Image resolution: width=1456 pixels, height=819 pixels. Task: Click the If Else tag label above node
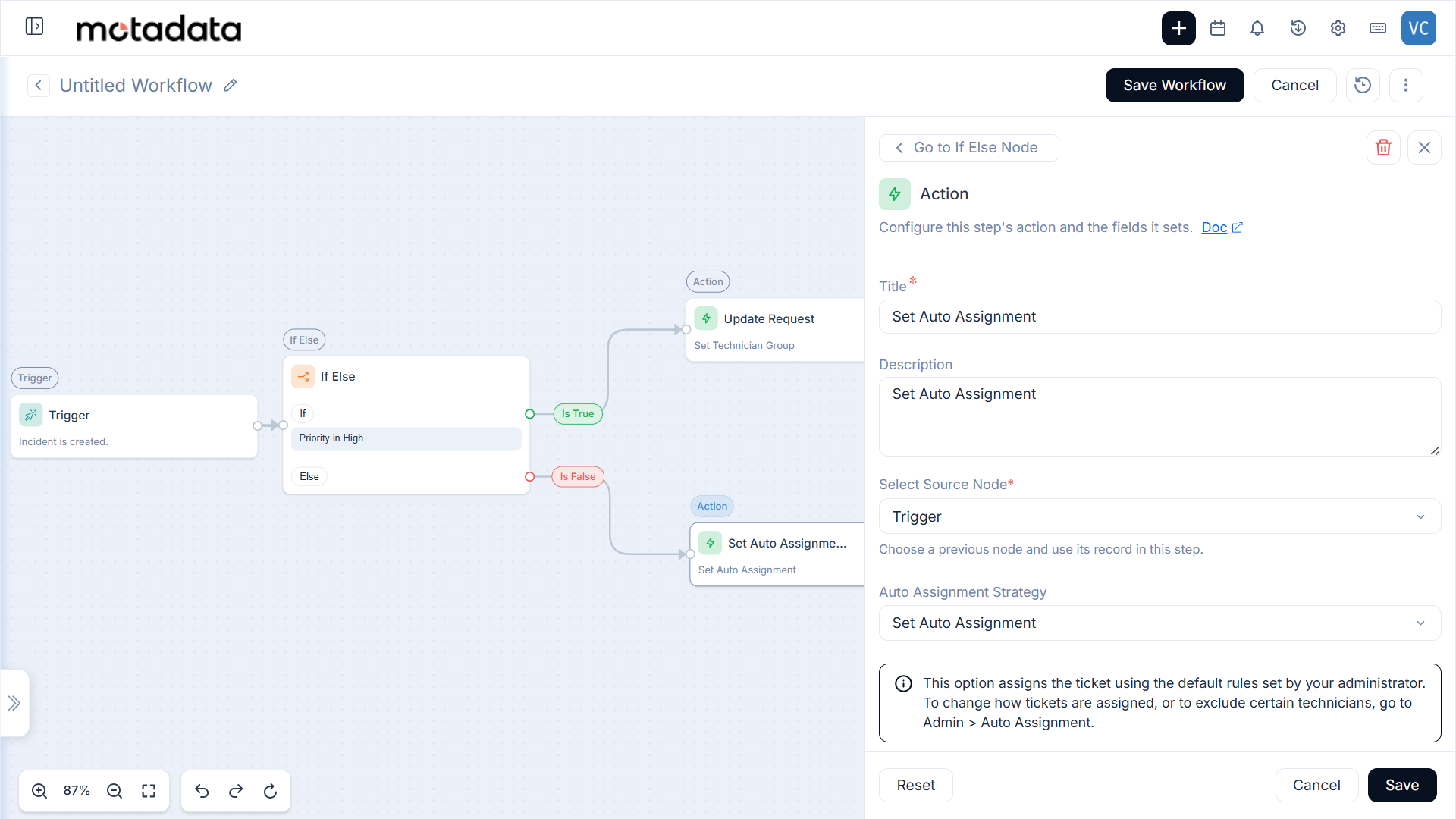coord(304,340)
